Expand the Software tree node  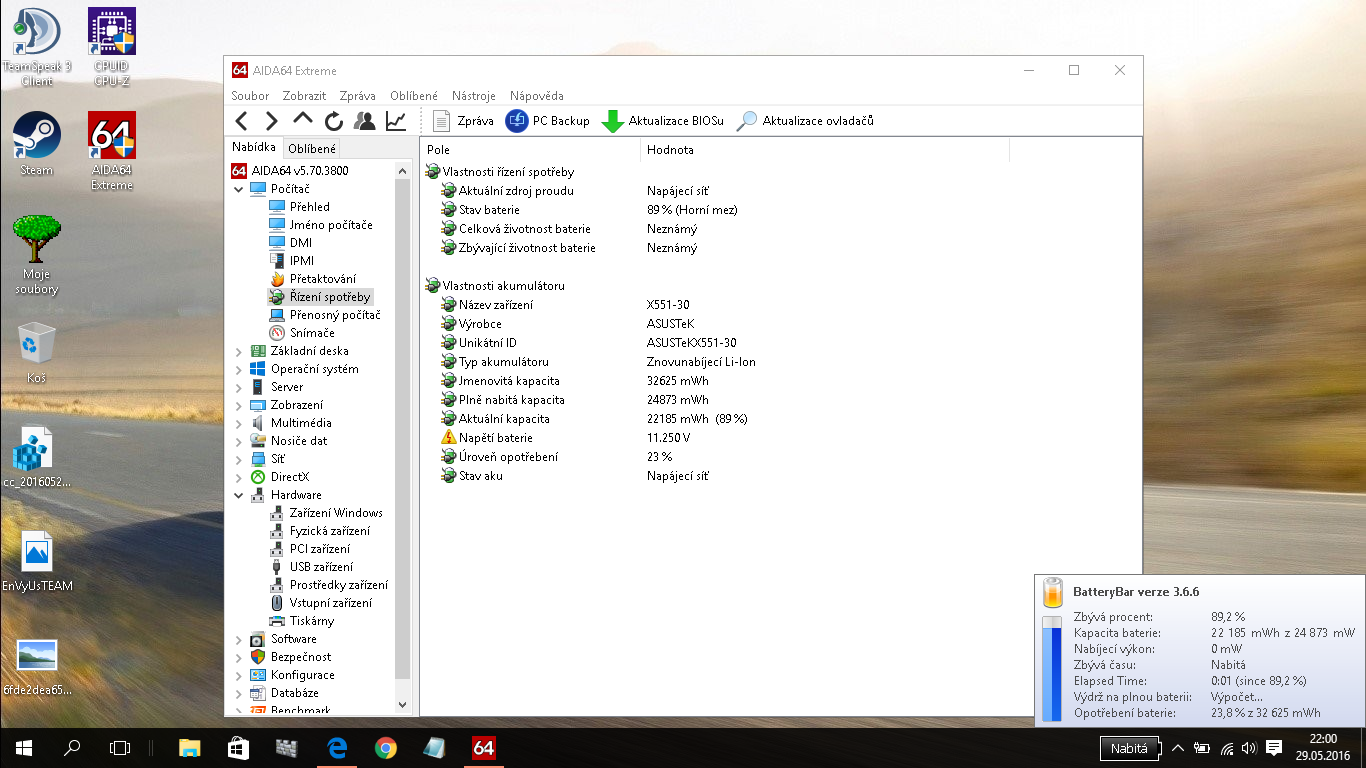[239, 639]
